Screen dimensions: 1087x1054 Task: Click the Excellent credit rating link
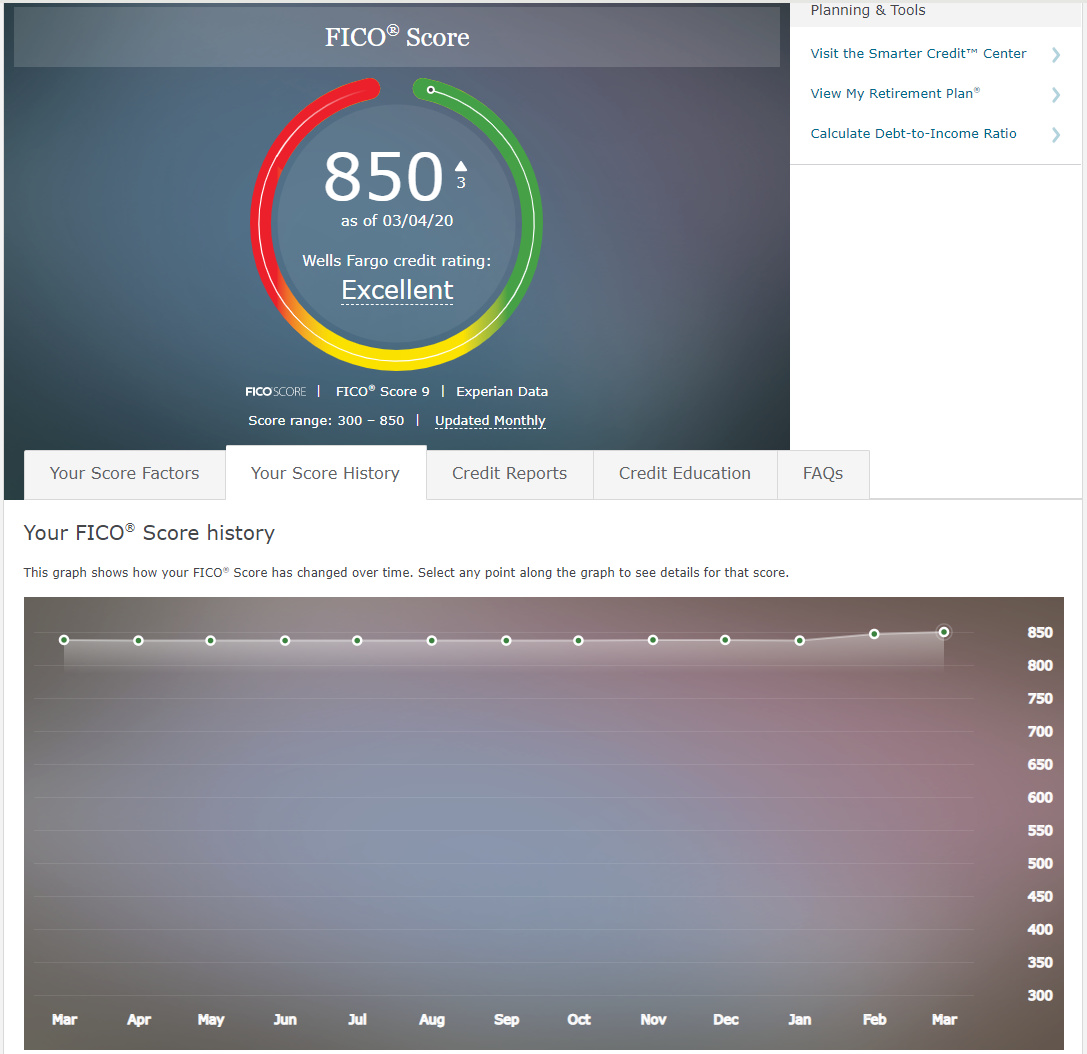(397, 290)
